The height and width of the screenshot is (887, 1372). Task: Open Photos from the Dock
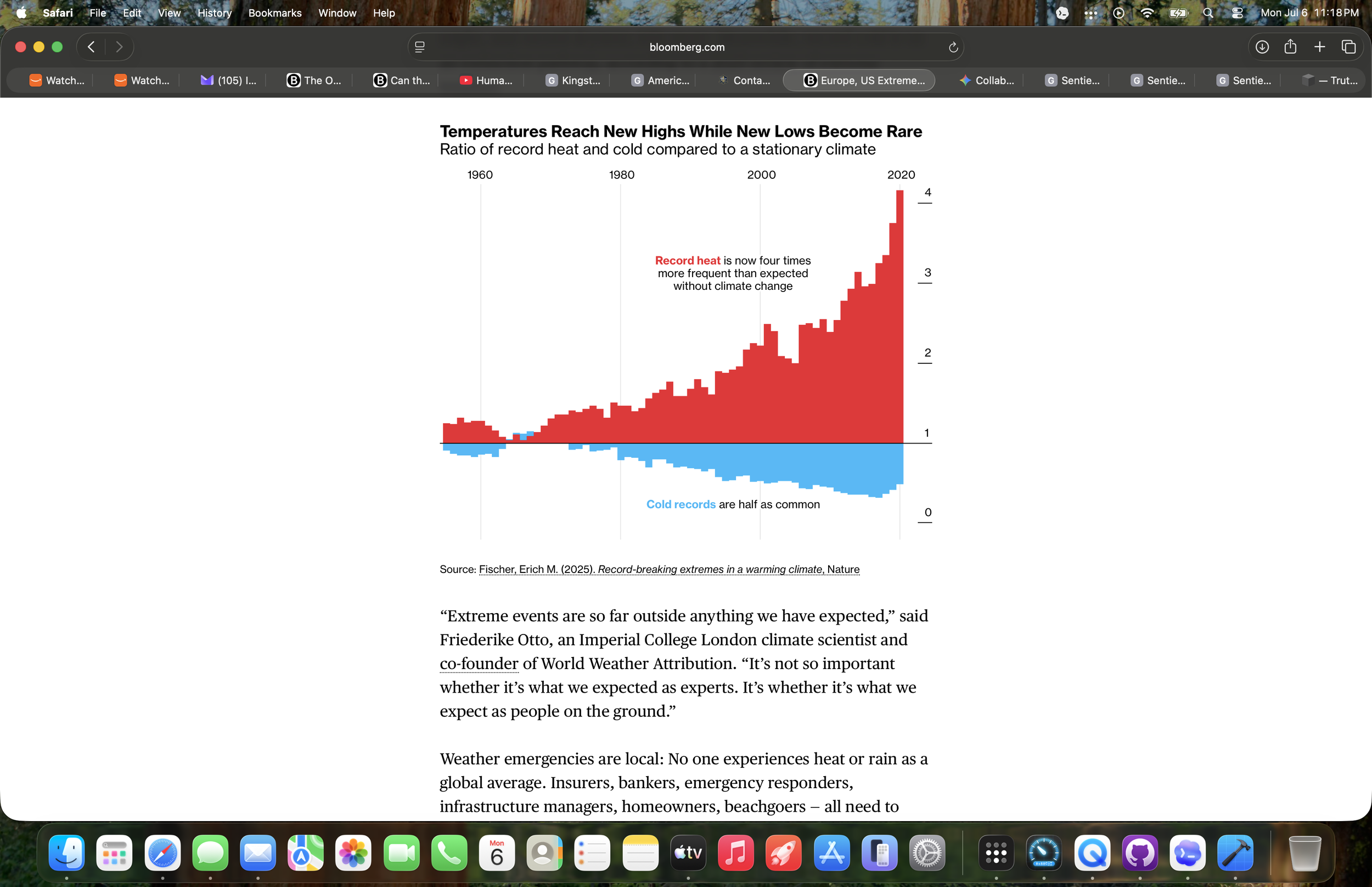353,852
